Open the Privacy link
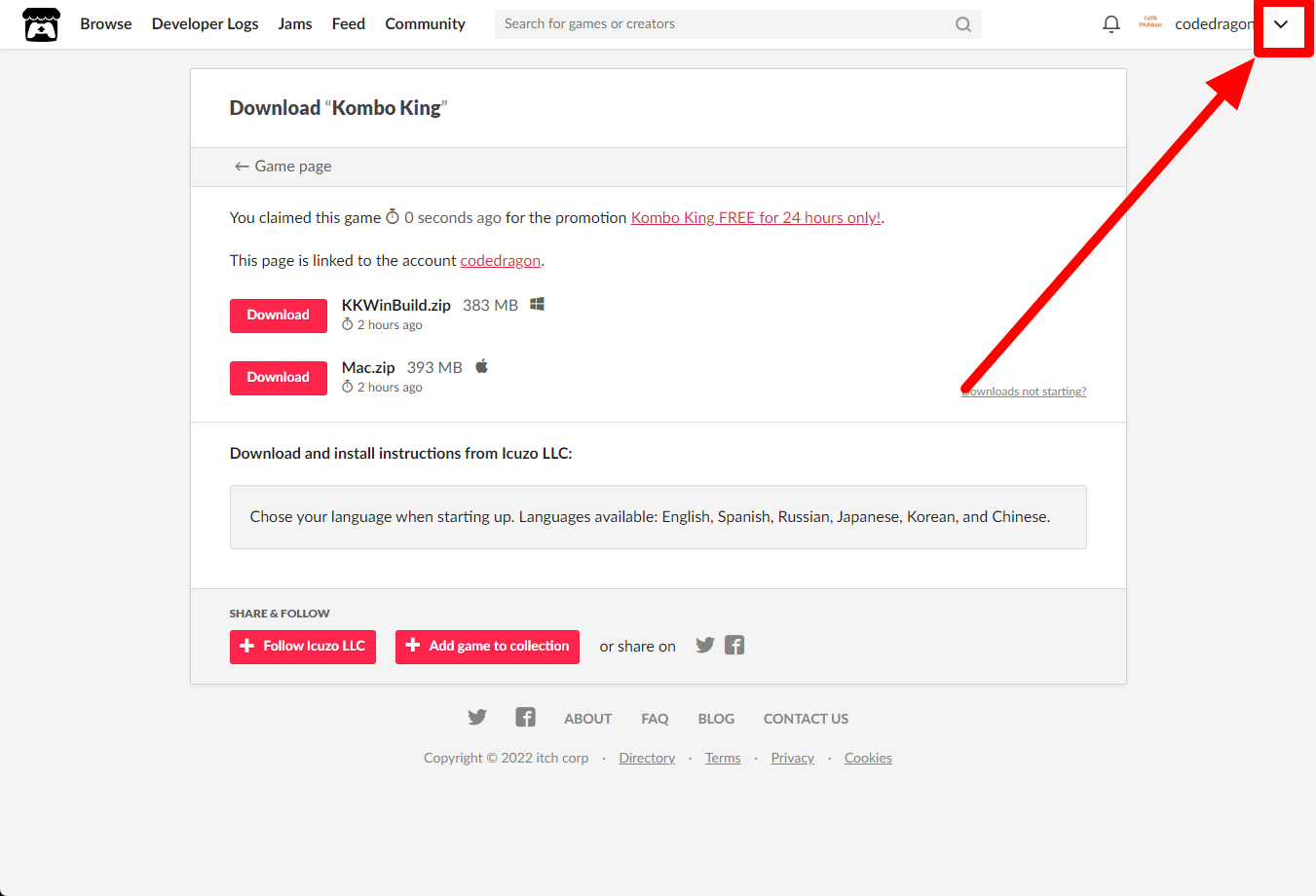The height and width of the screenshot is (896, 1316). click(793, 758)
